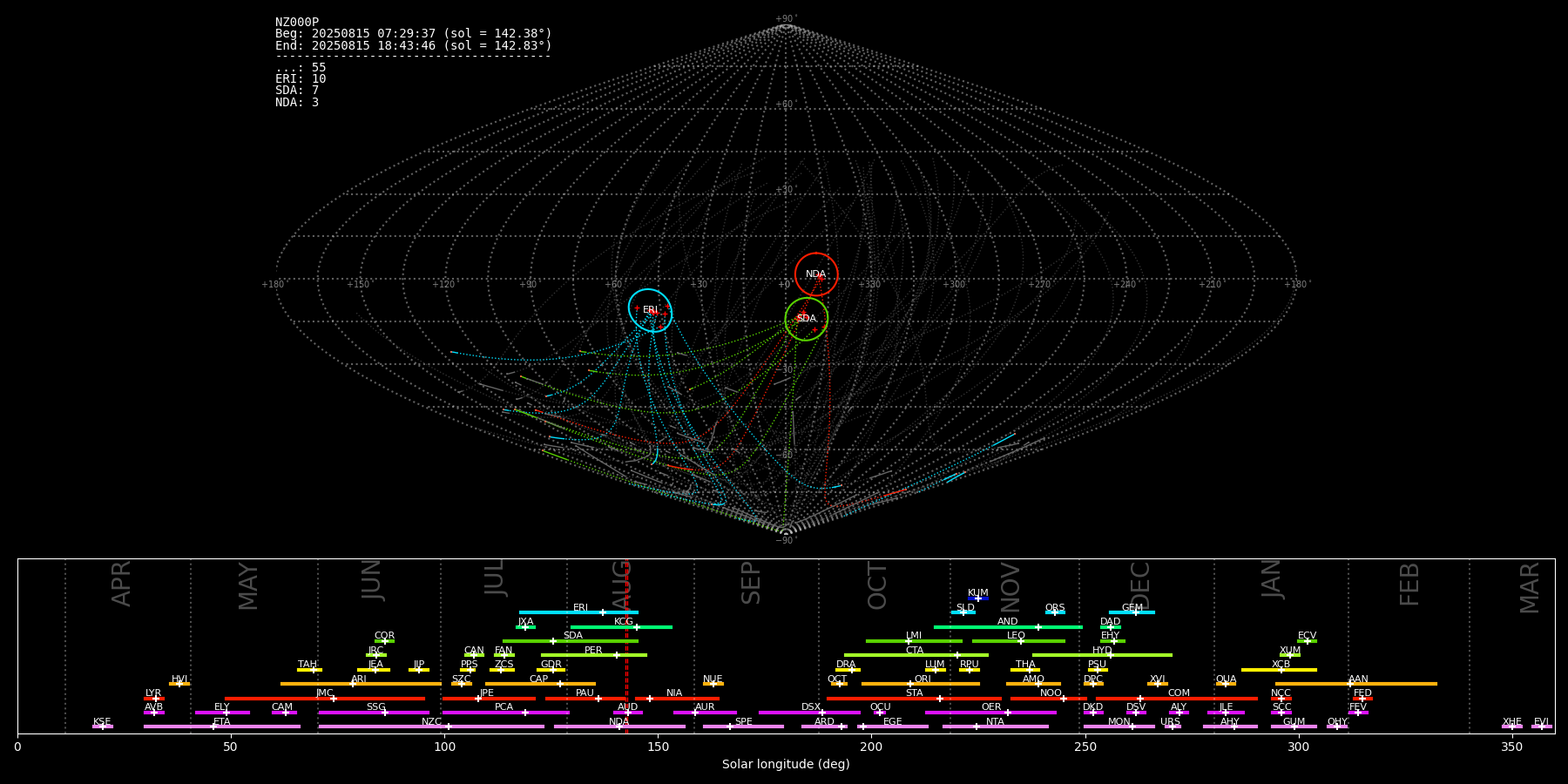1568x784 pixels.
Task: Select the 'ERI: 10' count in legend
Action: (x=301, y=78)
